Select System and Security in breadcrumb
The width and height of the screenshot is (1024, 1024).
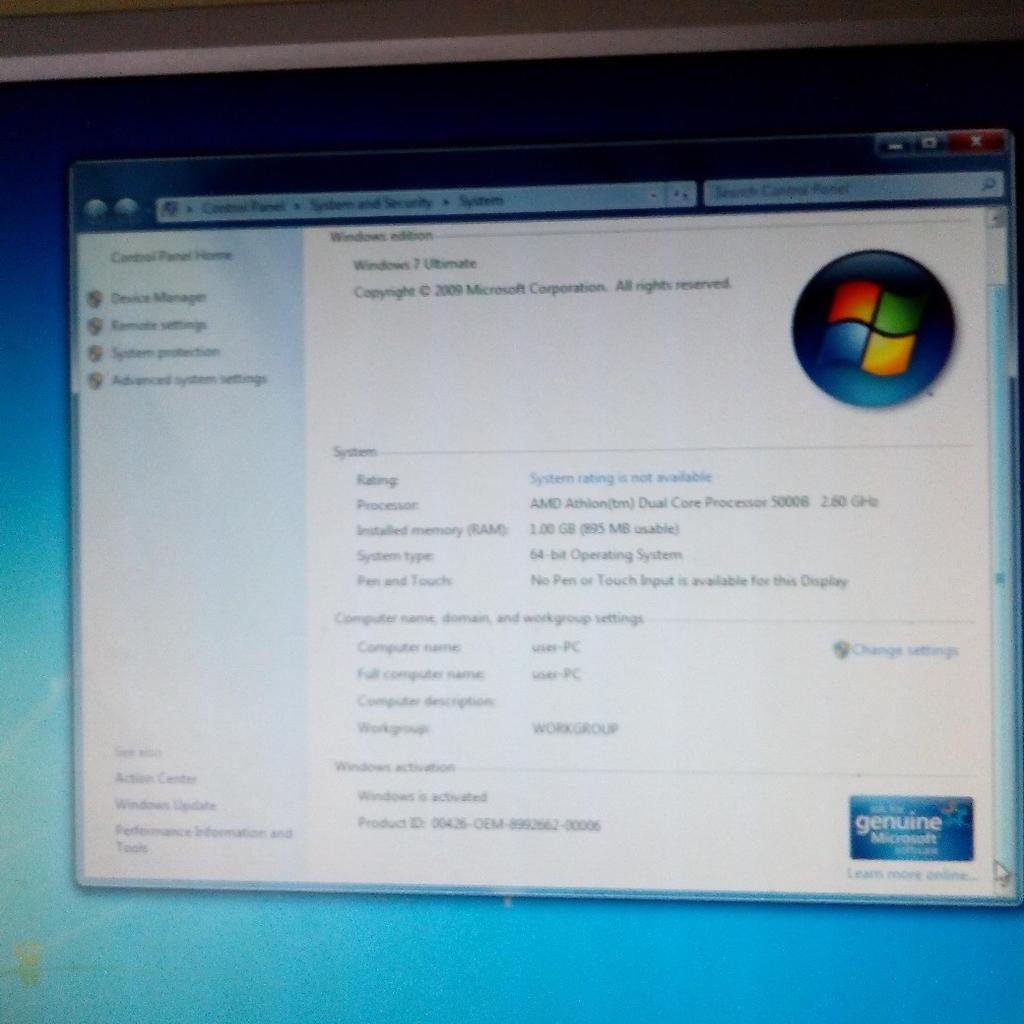coord(371,203)
